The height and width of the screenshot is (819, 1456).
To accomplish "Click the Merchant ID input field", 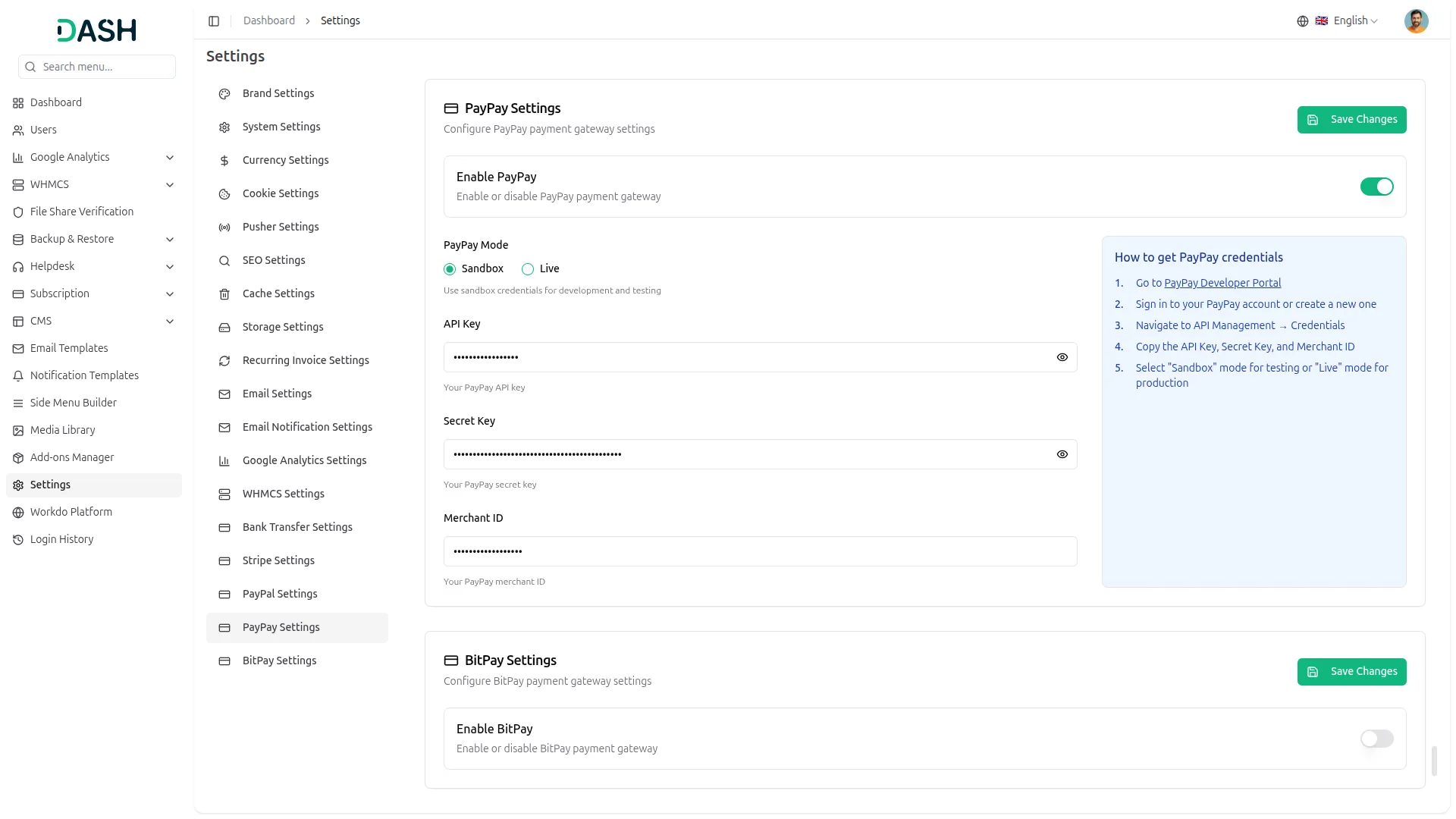I will click(x=760, y=551).
